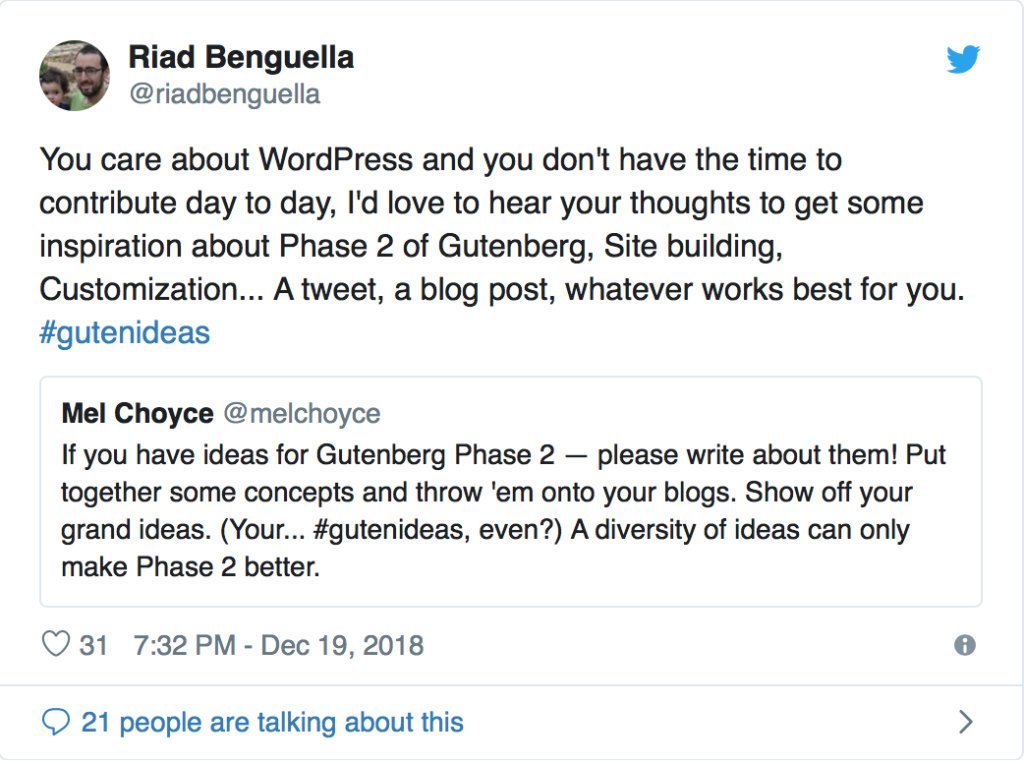Open the quoted tweet about Gutenberg Phase 2
Image resolution: width=1024 pixels, height=764 pixels.
click(x=511, y=491)
